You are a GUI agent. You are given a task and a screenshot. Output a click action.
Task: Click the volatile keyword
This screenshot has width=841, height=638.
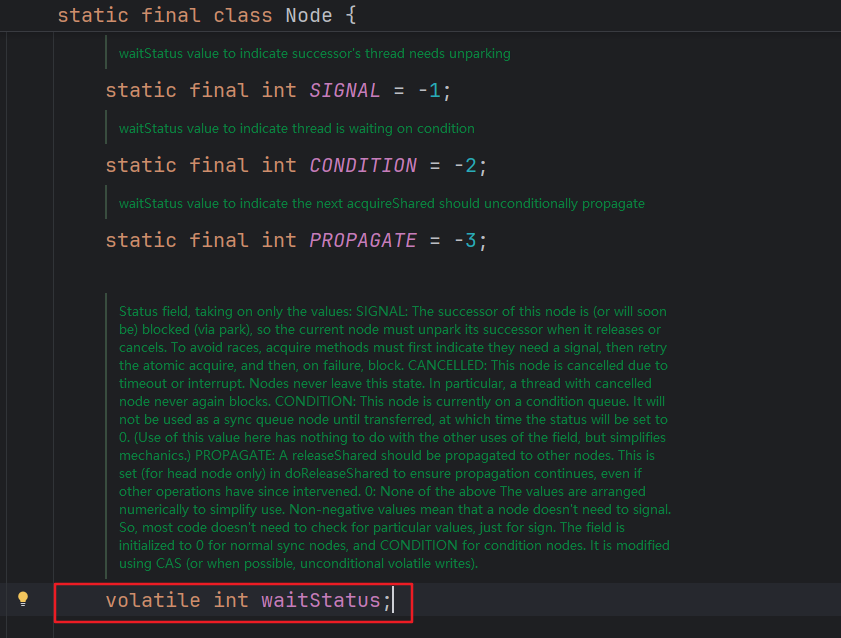pyautogui.click(x=153, y=600)
